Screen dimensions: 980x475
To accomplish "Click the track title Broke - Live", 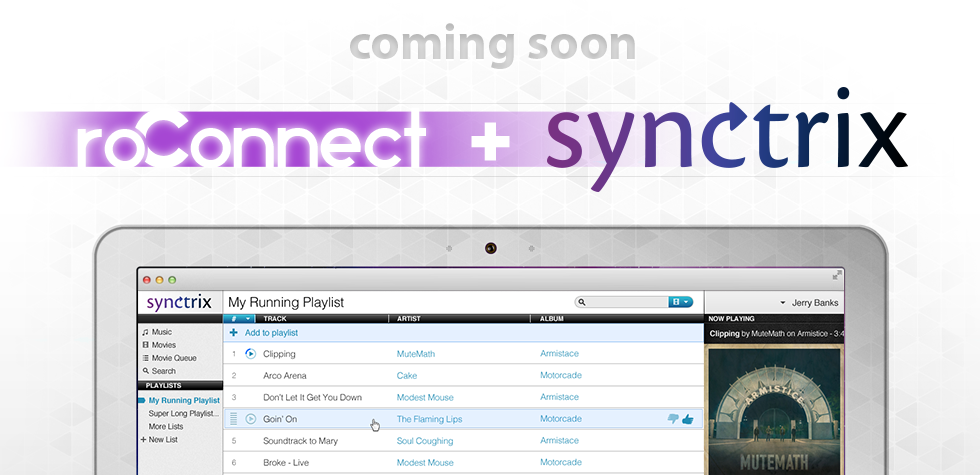I will pos(286,462).
